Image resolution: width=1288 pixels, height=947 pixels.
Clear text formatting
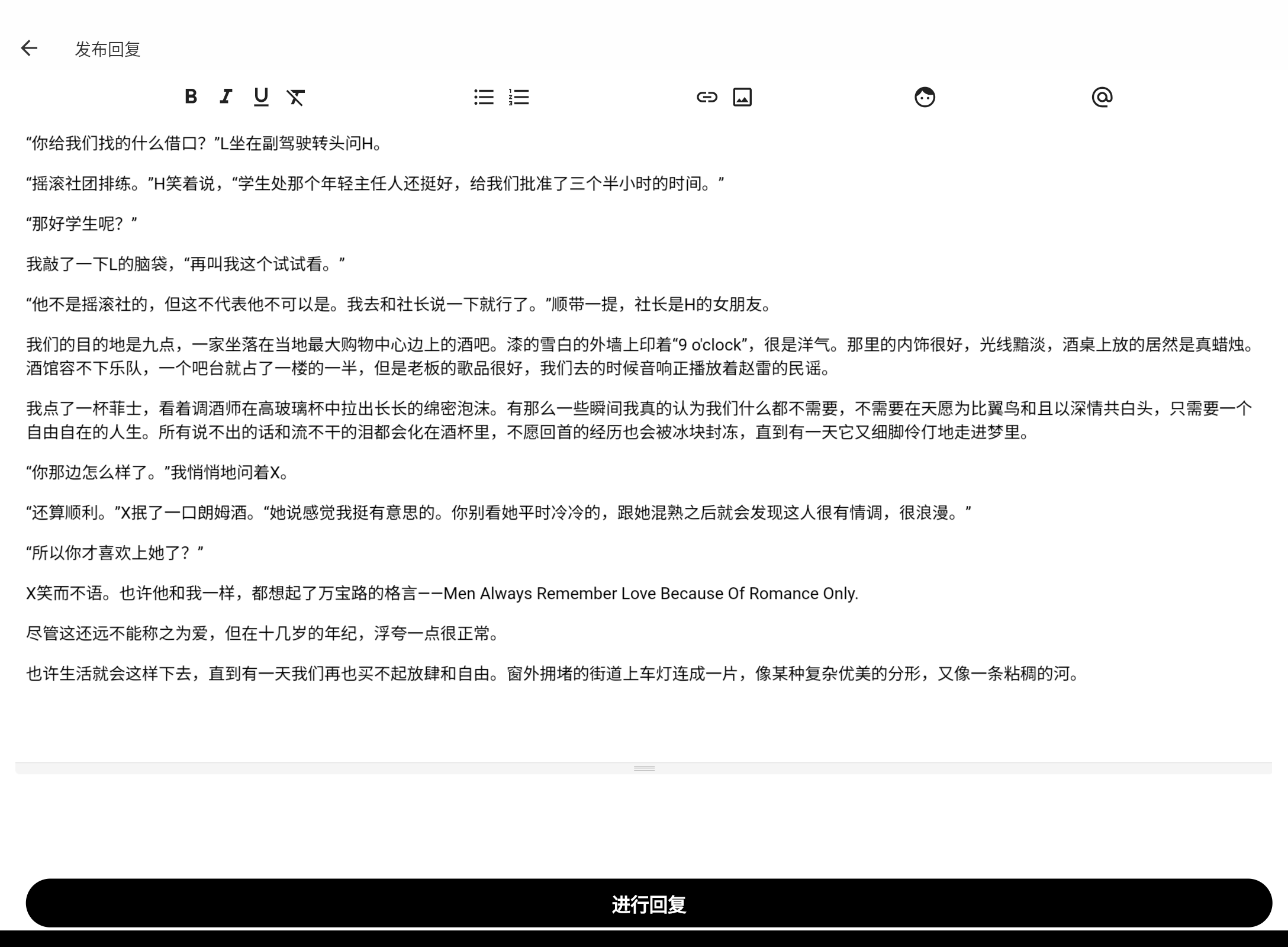pyautogui.click(x=295, y=97)
